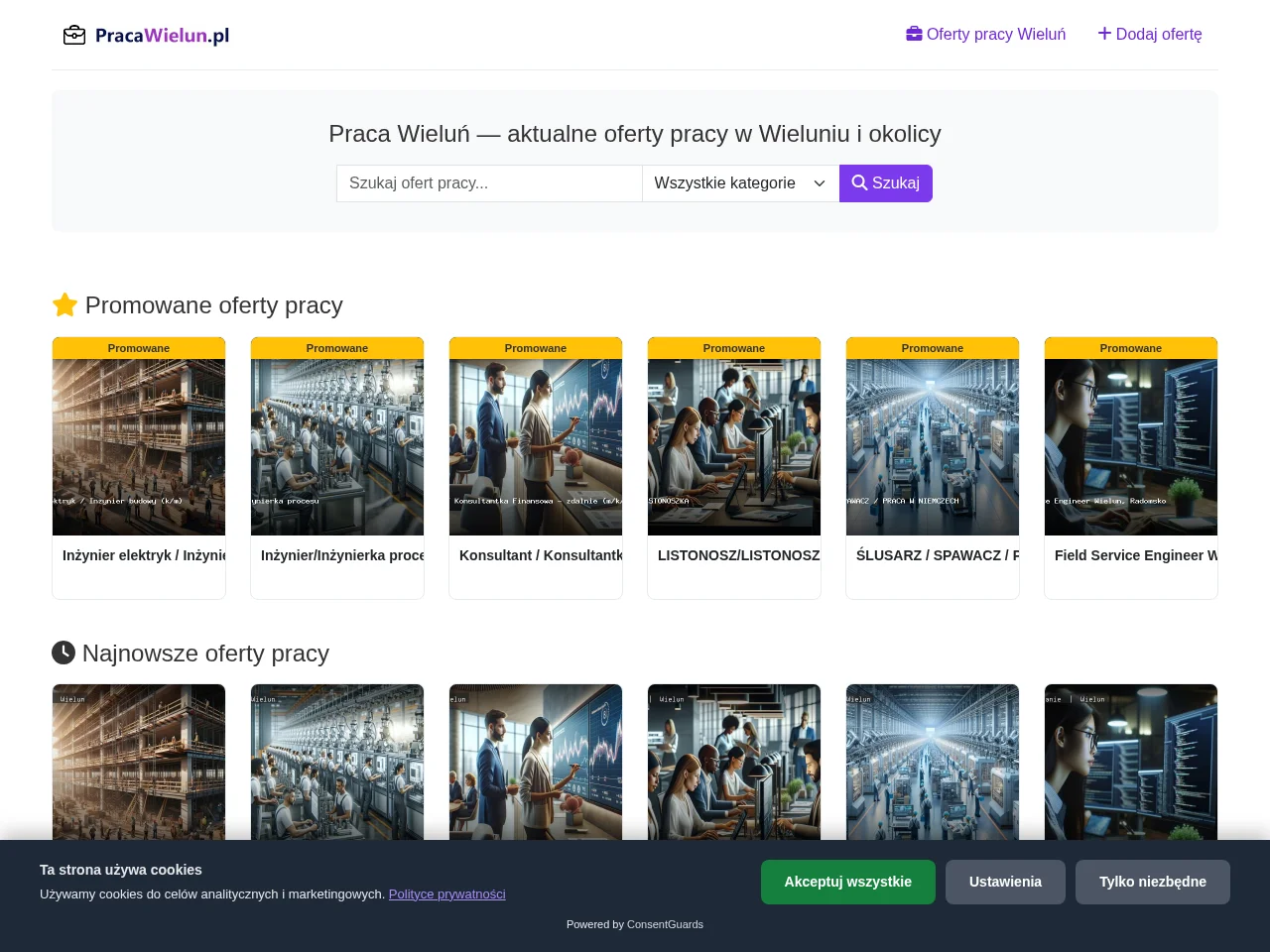The width and height of the screenshot is (1270, 952).
Task: Open the Field Service Engineer job title
Action: [x=1136, y=555]
